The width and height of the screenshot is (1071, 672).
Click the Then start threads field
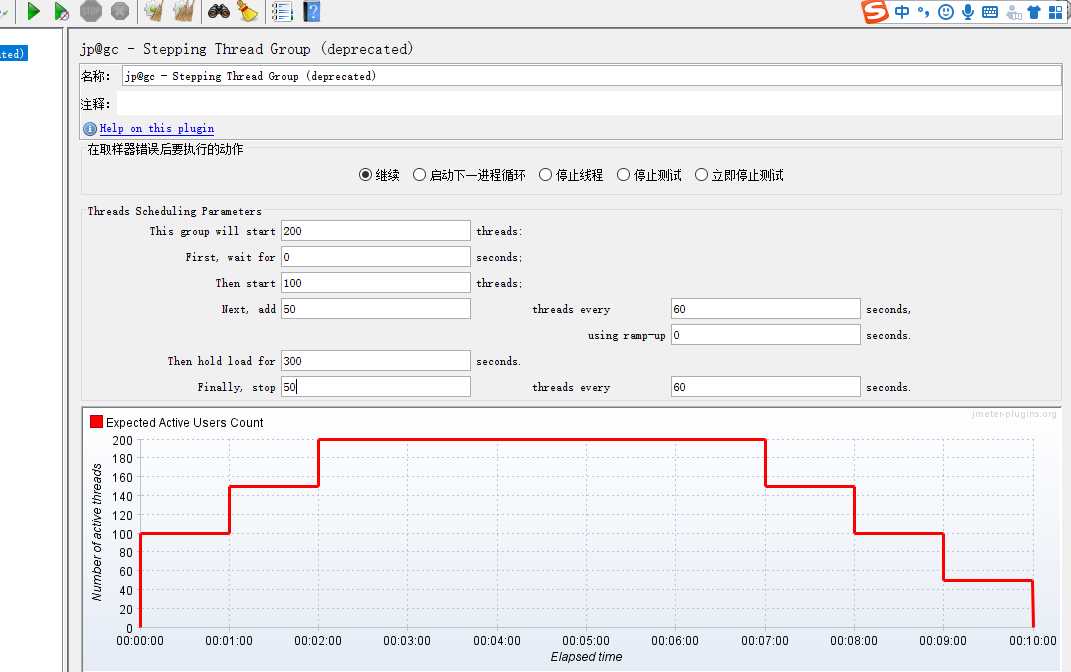pyautogui.click(x=376, y=283)
